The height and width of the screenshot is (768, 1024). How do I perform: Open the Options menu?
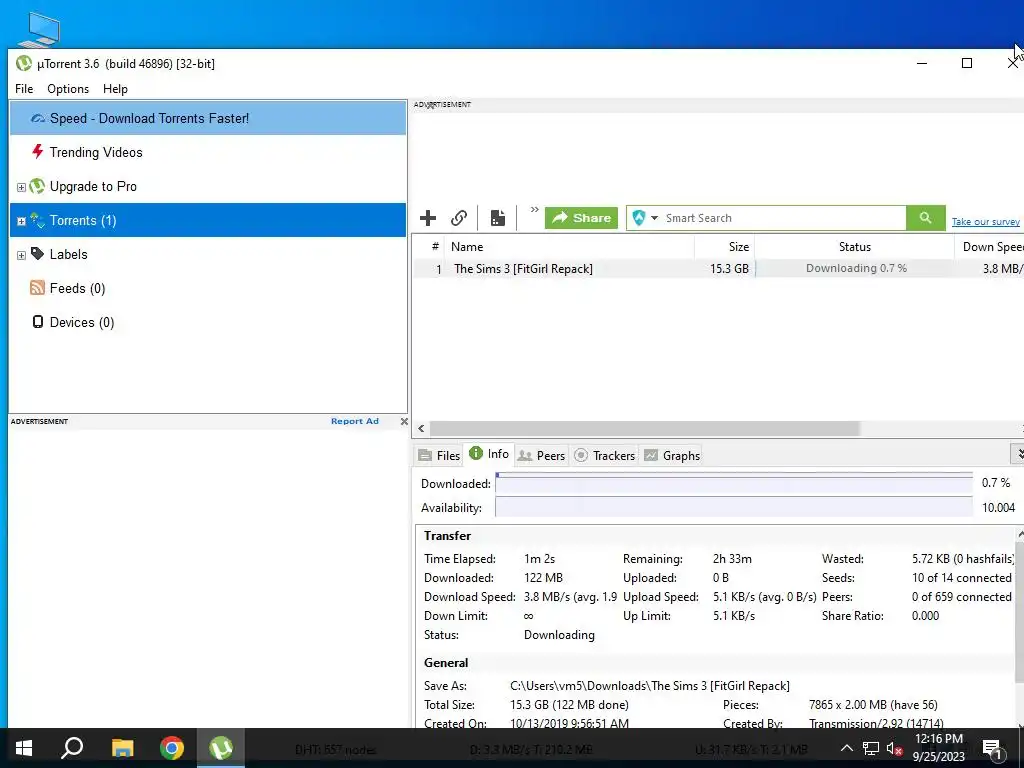pos(68,89)
